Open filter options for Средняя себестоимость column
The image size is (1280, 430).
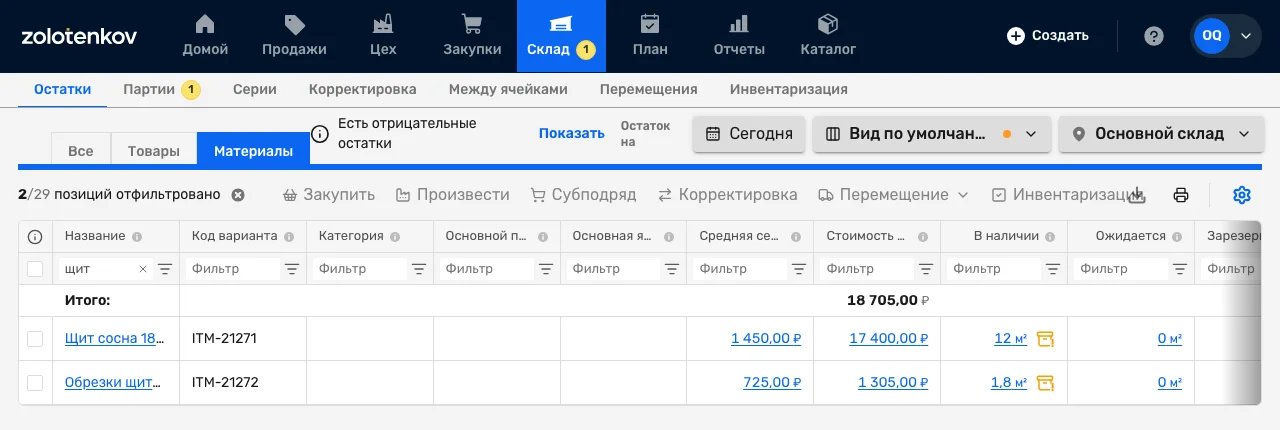800,269
